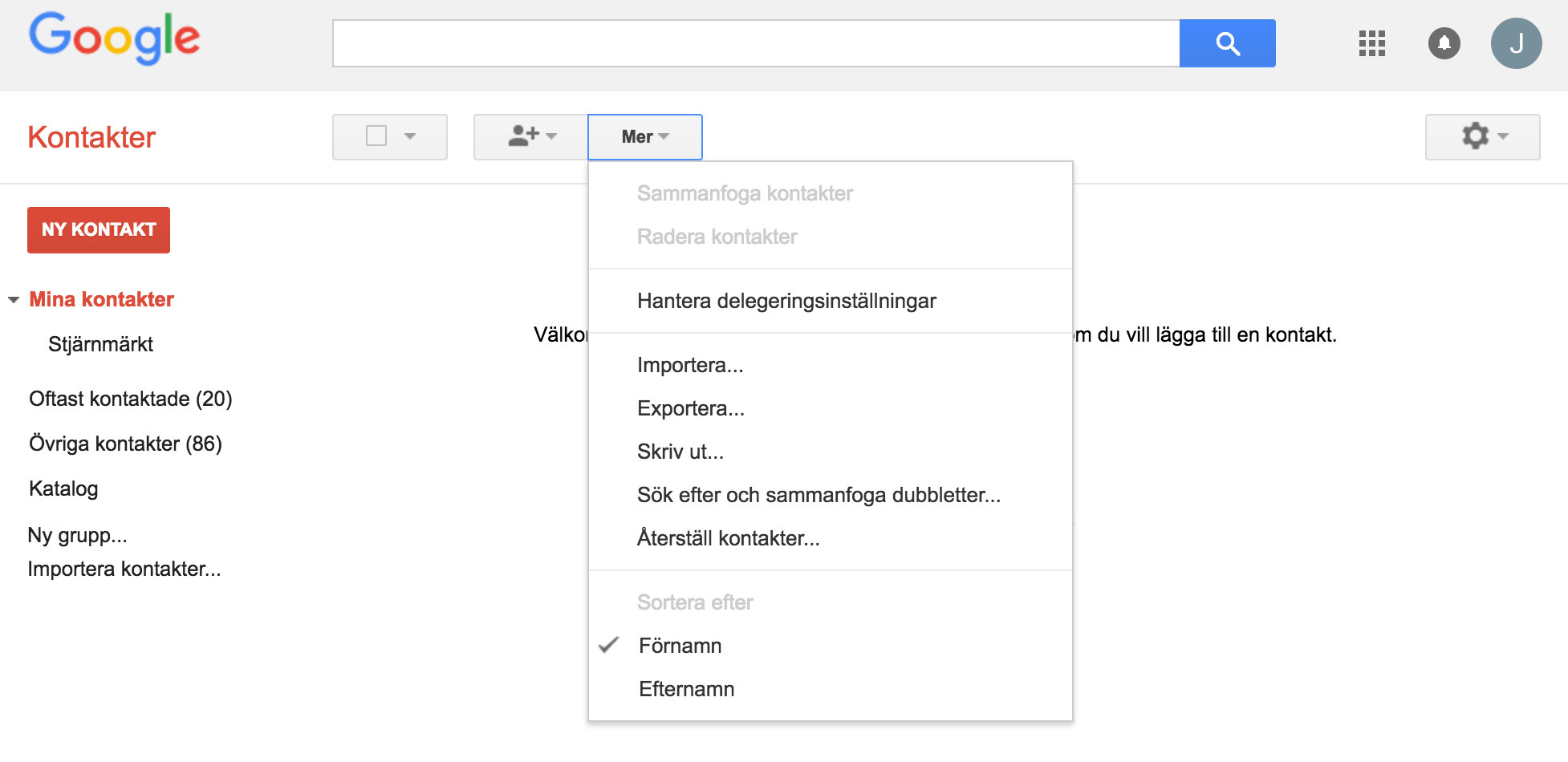Choose Exportera... from the menu
Screen dimensions: 1568x762
click(x=690, y=408)
